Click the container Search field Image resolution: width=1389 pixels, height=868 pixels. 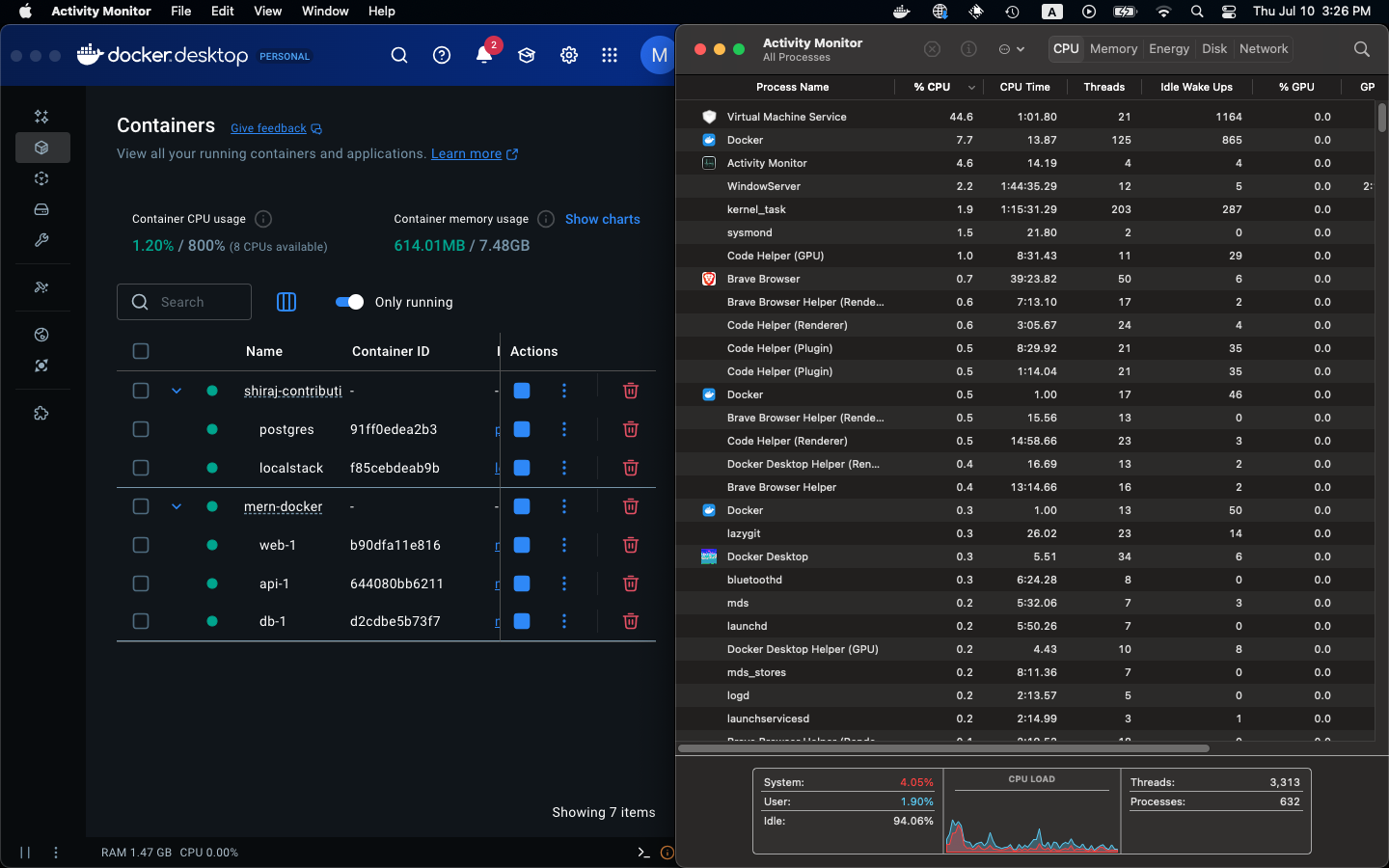(184, 302)
